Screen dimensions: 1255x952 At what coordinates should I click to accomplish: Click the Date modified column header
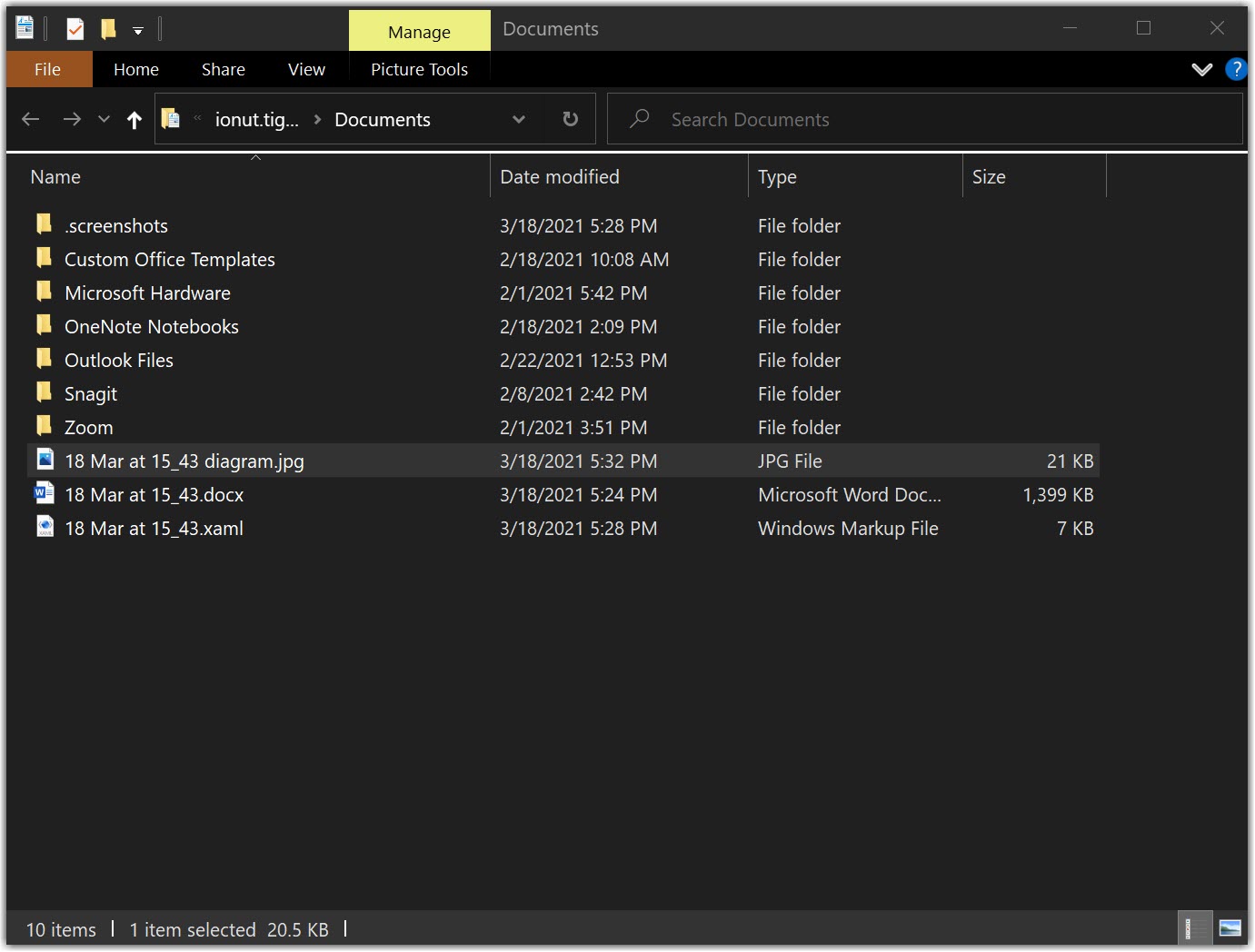[559, 176]
